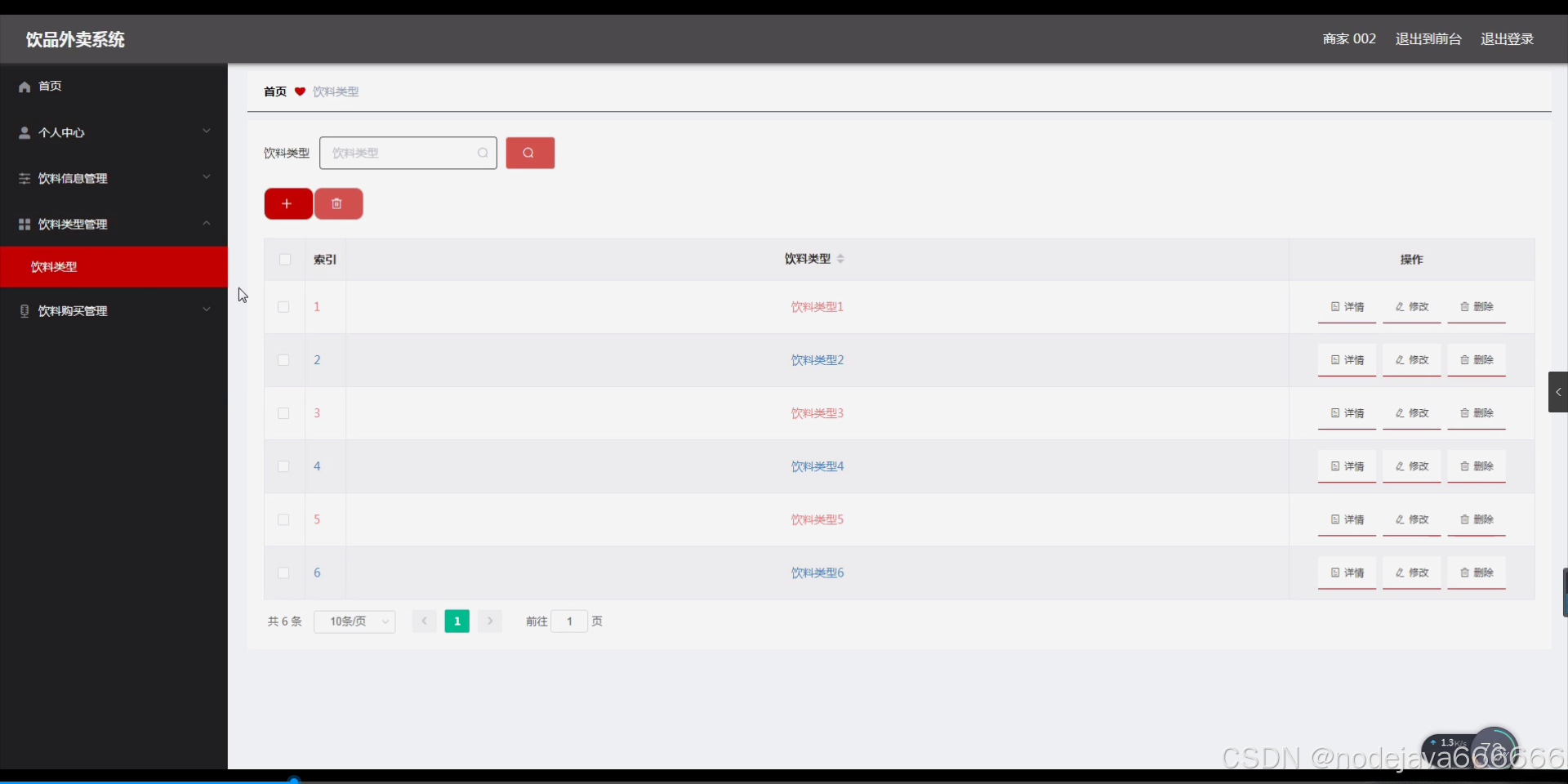Click 删除 for 饮料类型5
This screenshot has width=1568, height=784.
[x=1477, y=519]
